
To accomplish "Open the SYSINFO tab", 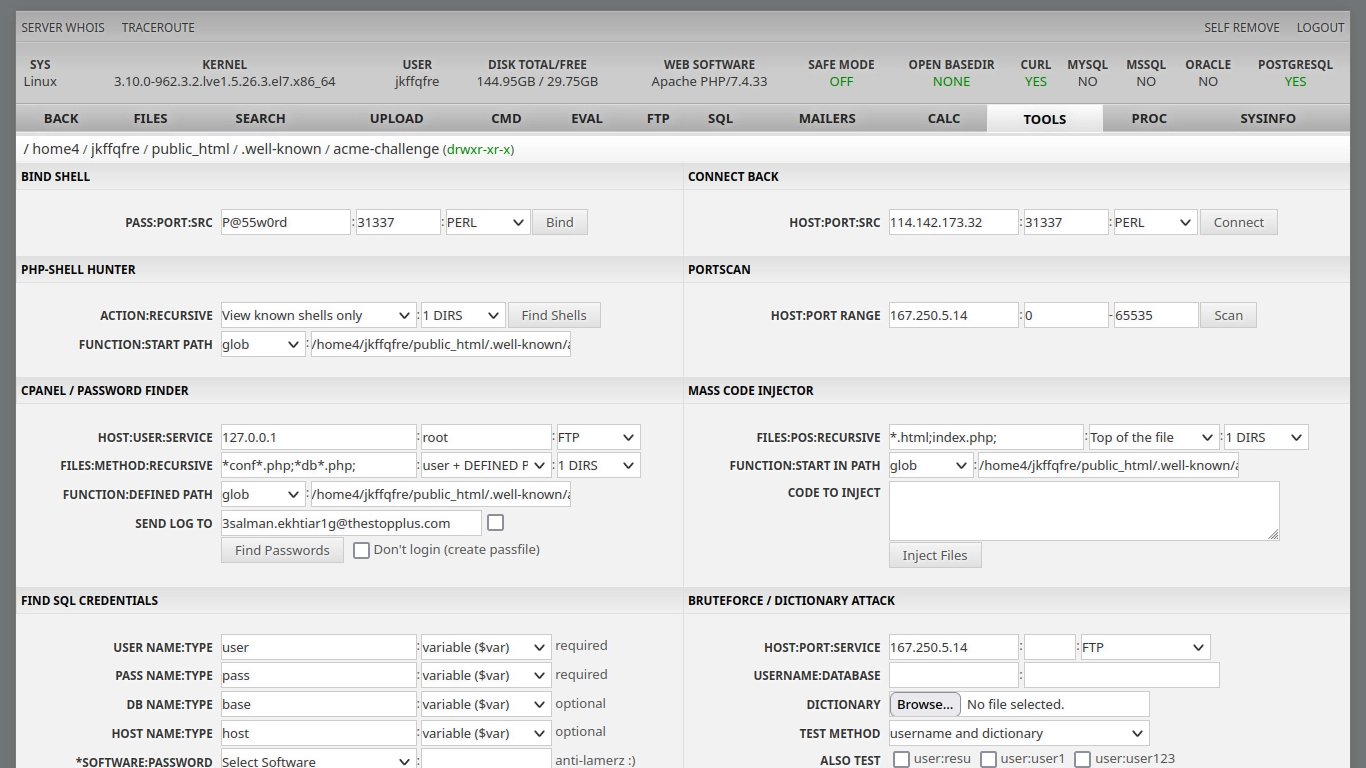I will (x=1268, y=118).
